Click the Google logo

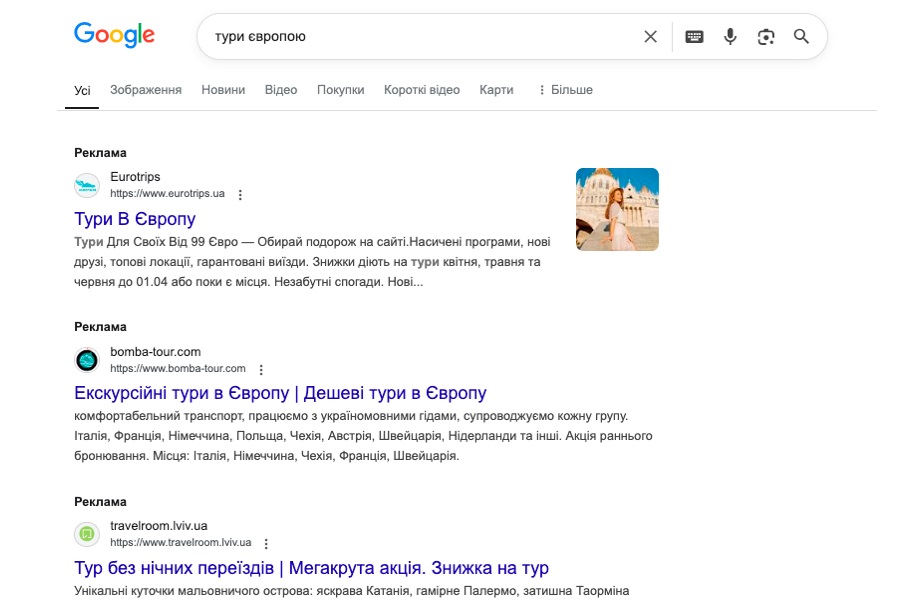point(114,35)
